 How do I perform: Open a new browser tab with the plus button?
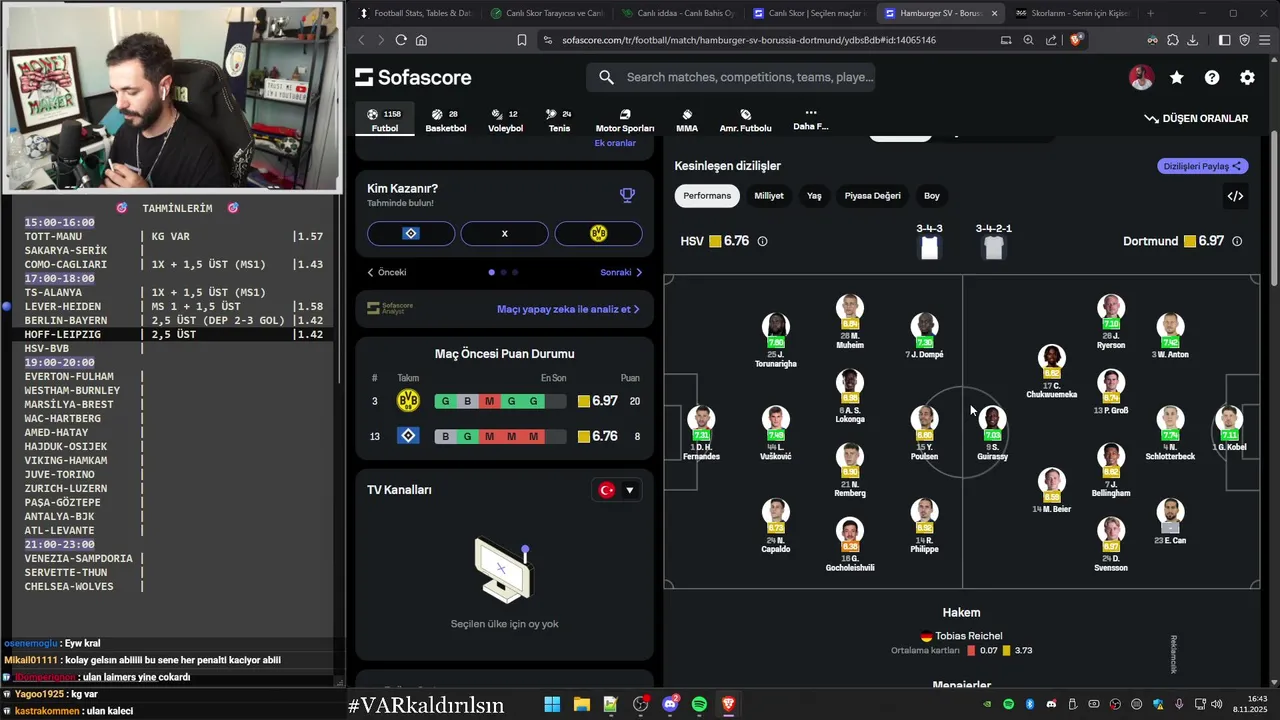click(x=1150, y=13)
